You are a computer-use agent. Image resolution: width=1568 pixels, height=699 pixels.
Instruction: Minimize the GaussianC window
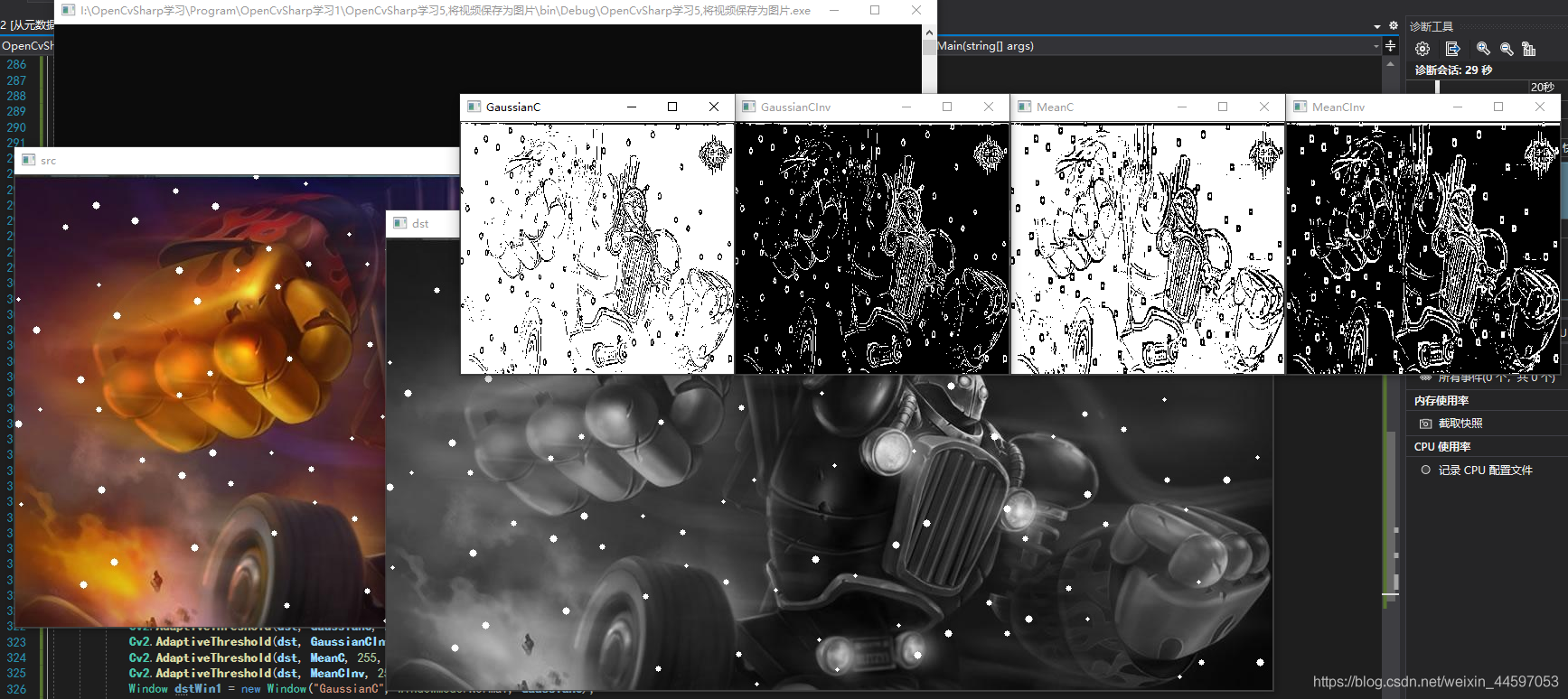click(632, 107)
